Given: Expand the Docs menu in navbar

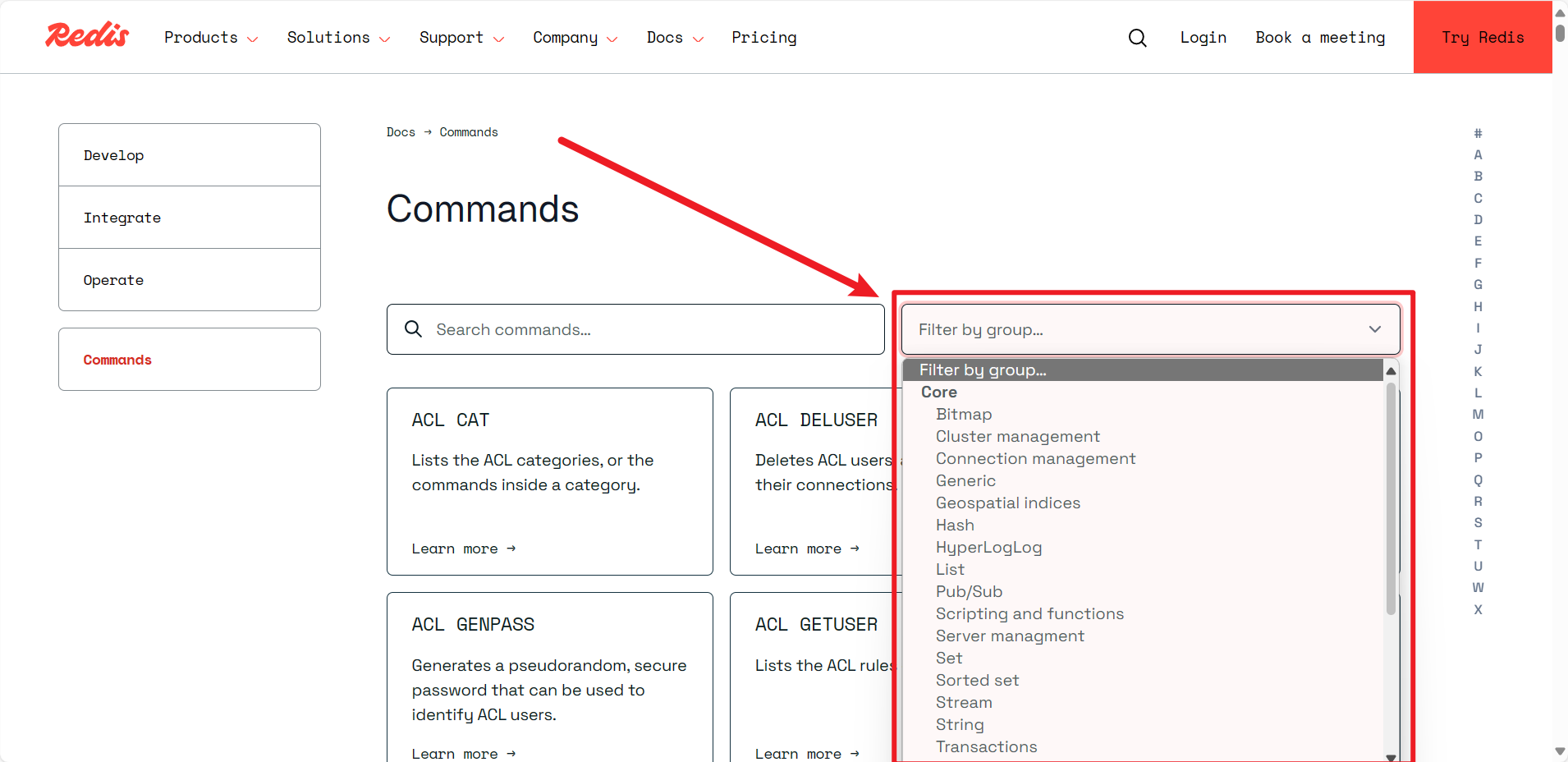Looking at the screenshot, I should click(x=675, y=38).
